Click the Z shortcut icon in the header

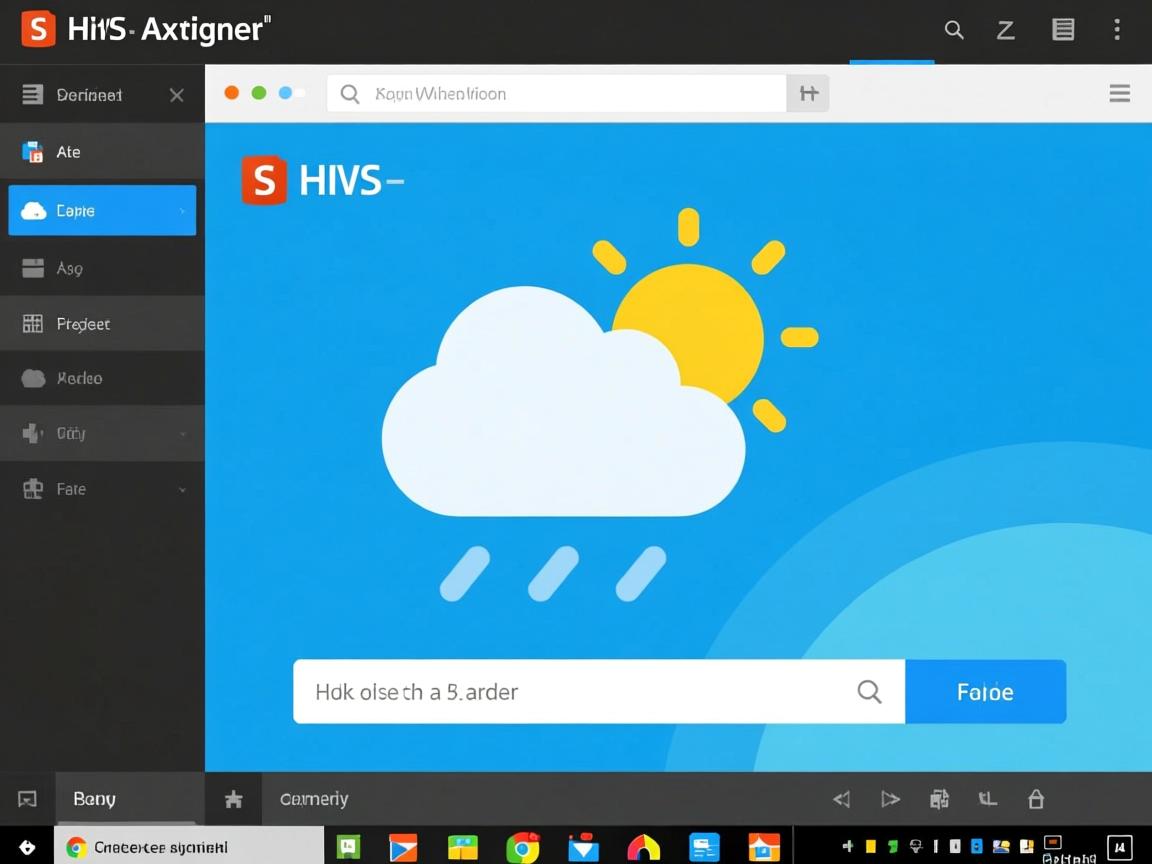pos(1005,30)
